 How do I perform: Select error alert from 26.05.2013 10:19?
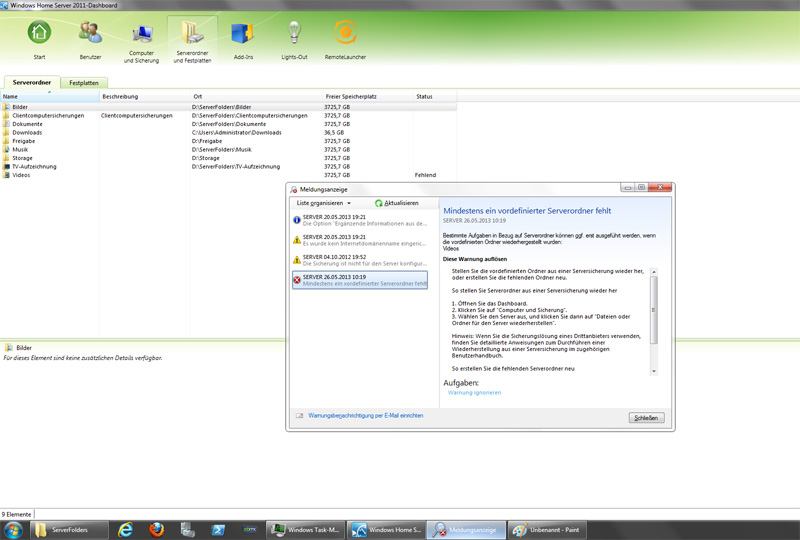click(x=360, y=280)
